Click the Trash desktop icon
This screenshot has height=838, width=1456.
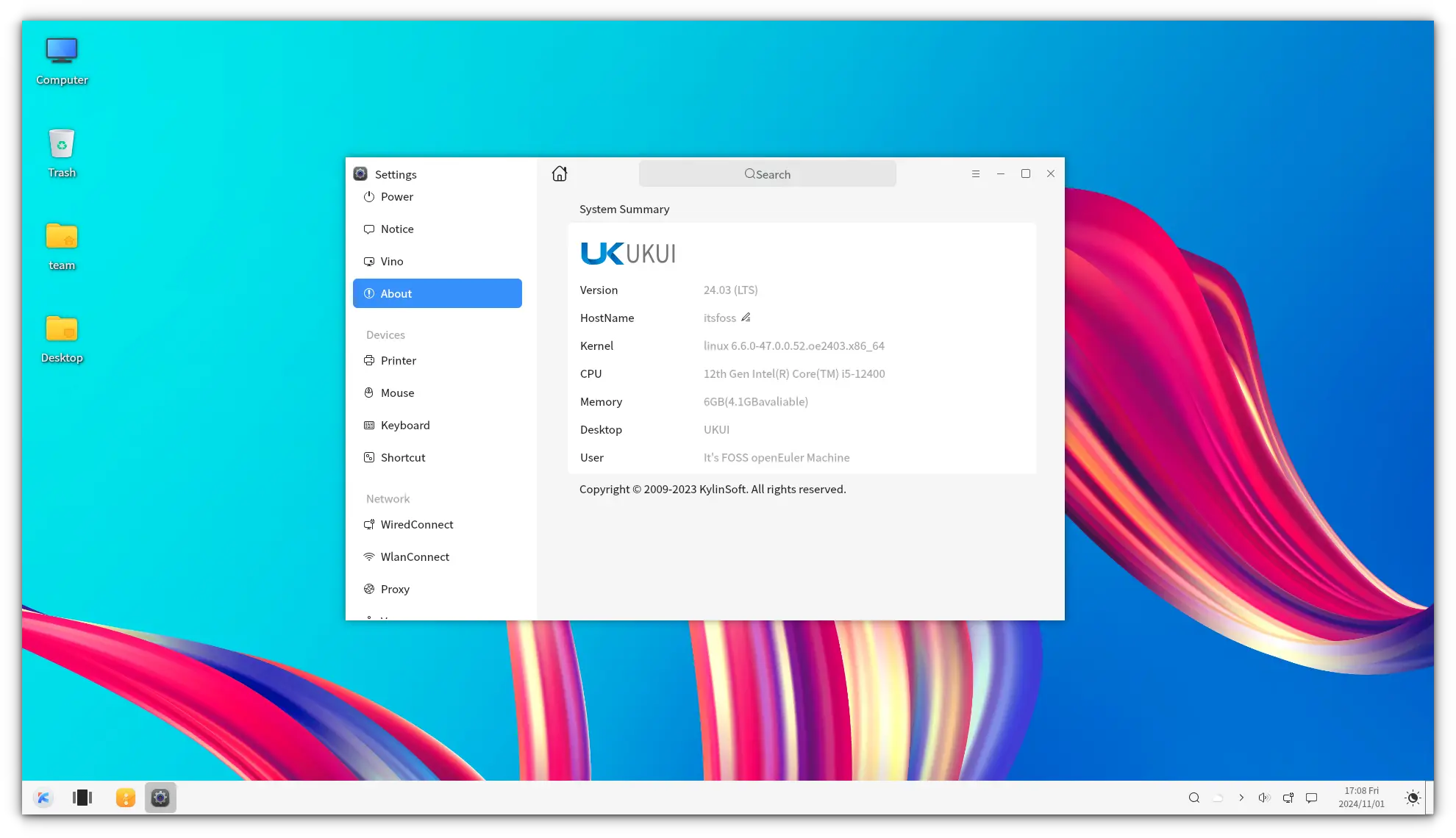[x=61, y=151]
